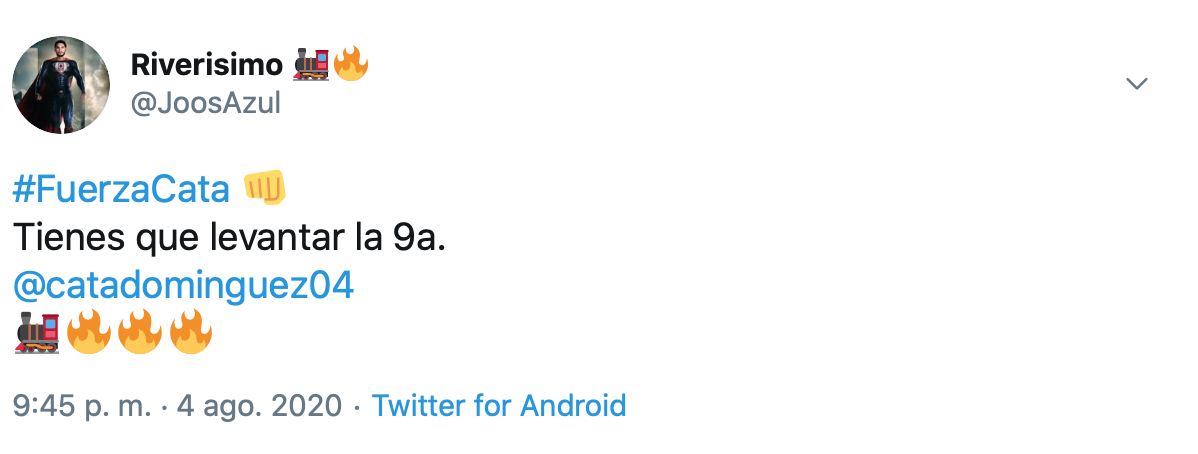This screenshot has width=1198, height=454.
Task: Open the tweet options chevron menu
Action: [x=1136, y=84]
